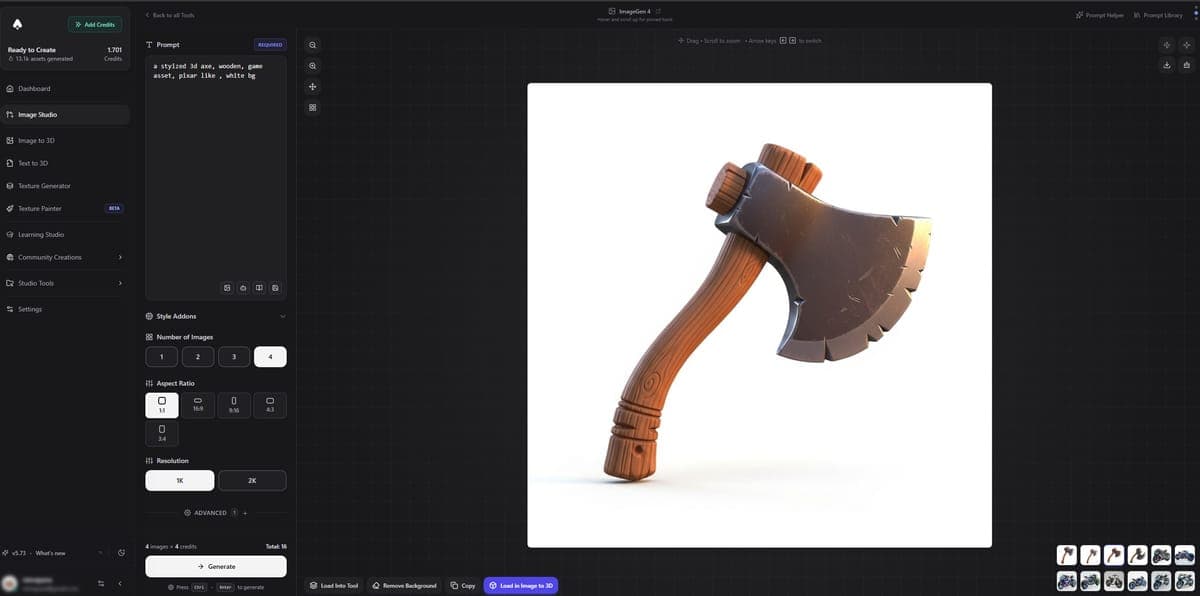Choose the 3:4 aspect ratio
The image size is (1200, 596).
click(x=162, y=433)
